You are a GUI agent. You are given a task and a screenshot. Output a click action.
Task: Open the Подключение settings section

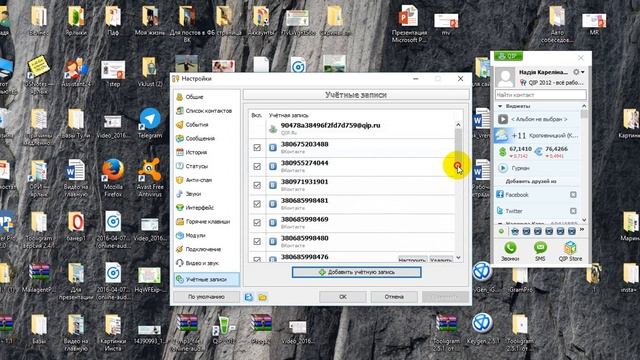pyautogui.click(x=207, y=249)
